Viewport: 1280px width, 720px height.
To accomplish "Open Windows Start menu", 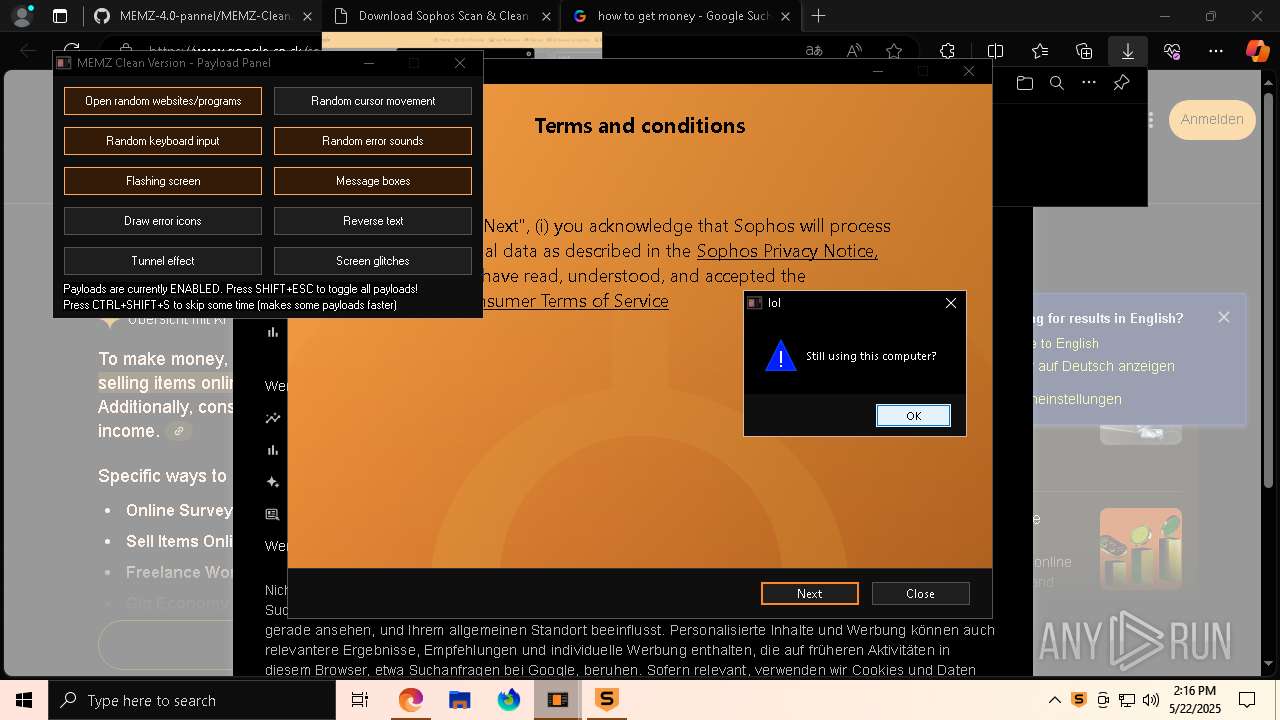I will pos(24,700).
